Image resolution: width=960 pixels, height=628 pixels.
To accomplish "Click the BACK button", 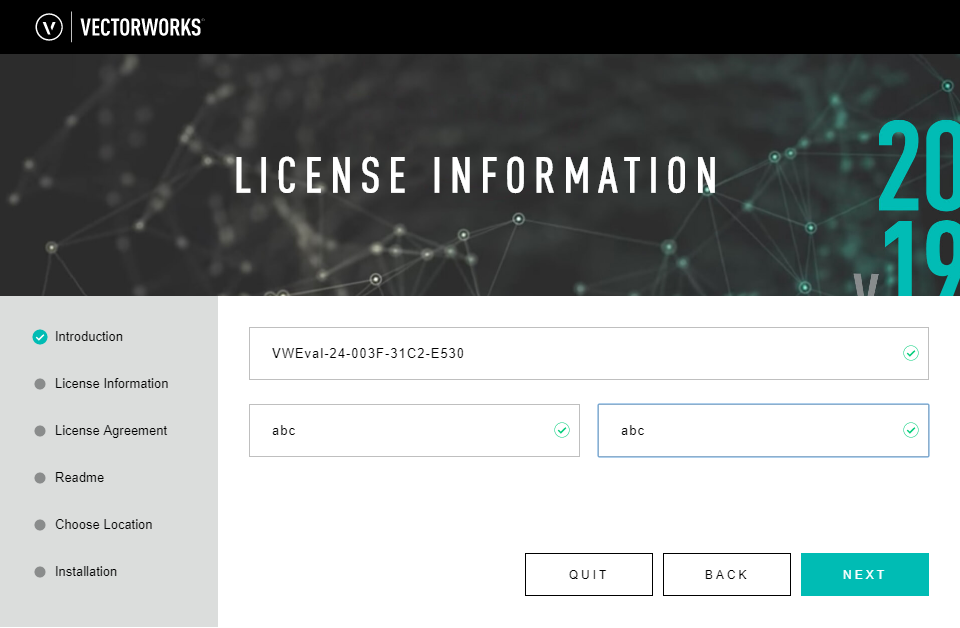I will coord(727,574).
